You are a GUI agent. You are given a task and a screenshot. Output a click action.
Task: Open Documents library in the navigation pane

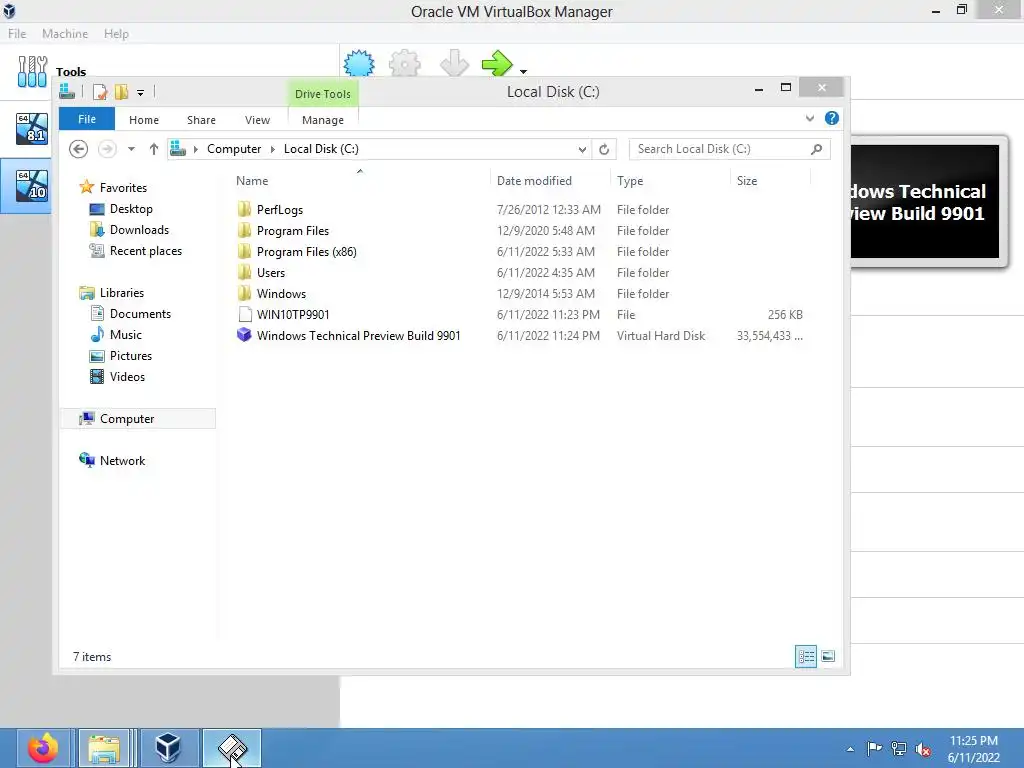pos(140,313)
